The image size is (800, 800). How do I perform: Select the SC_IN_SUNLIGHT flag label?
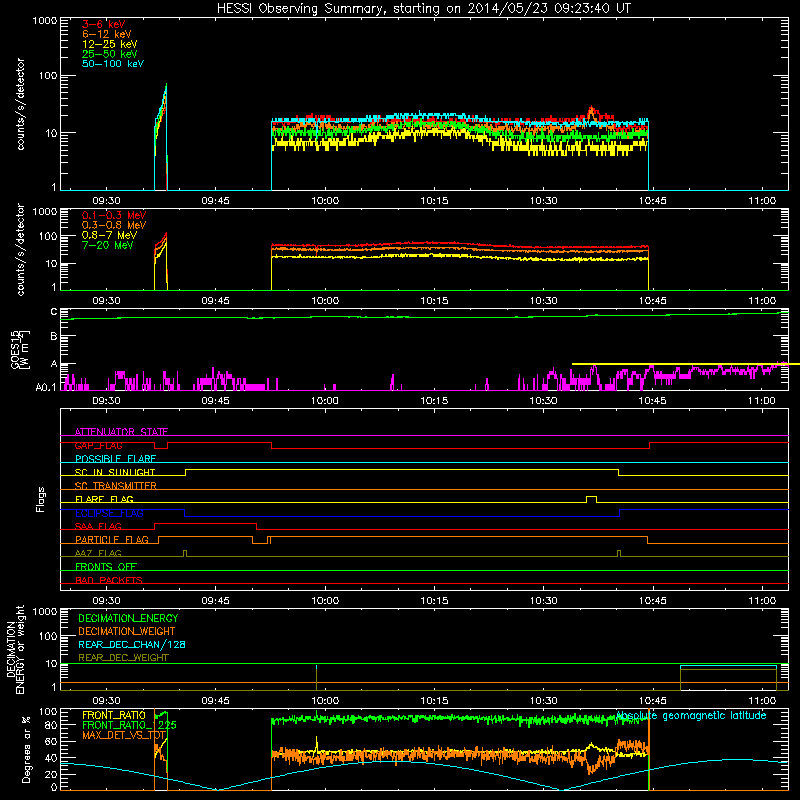pyautogui.click(x=115, y=472)
